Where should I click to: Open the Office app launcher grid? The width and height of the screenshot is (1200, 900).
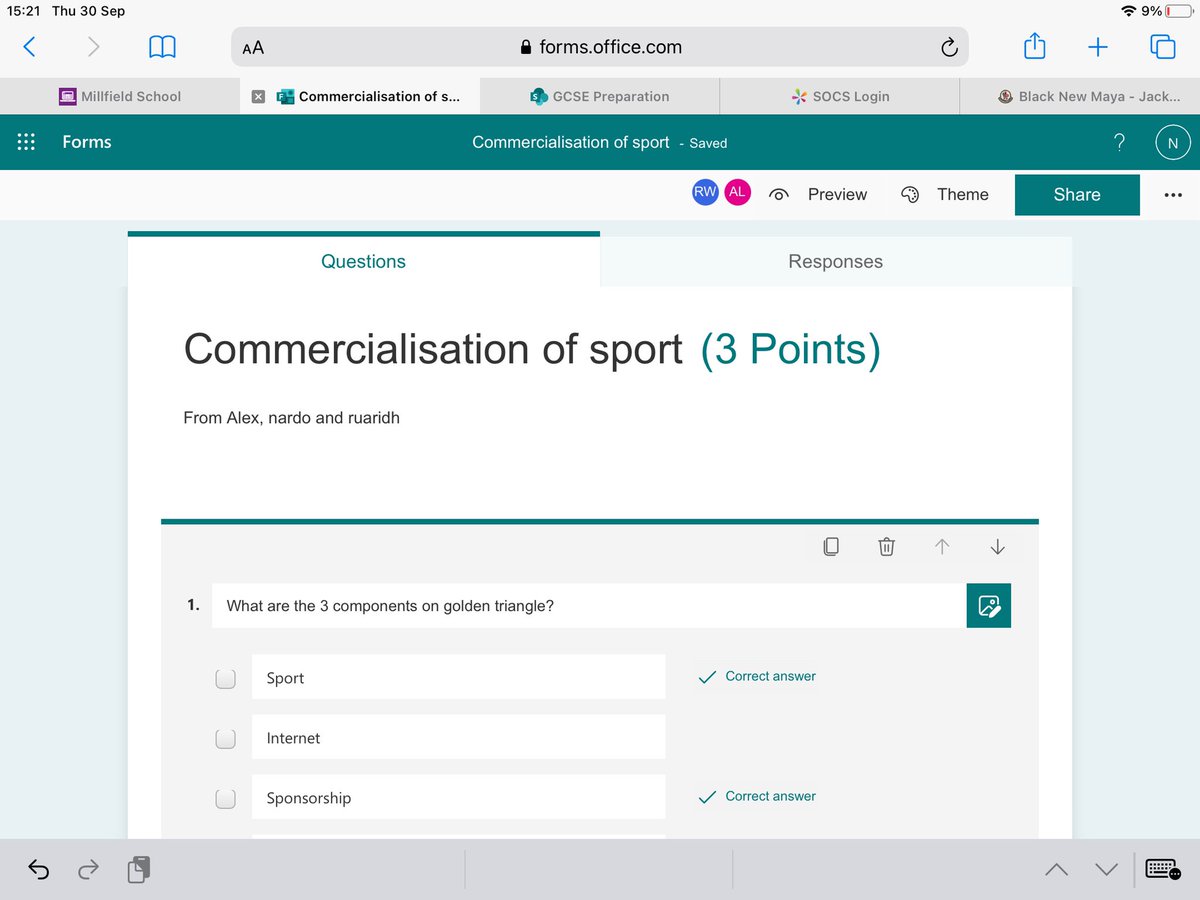(x=27, y=142)
